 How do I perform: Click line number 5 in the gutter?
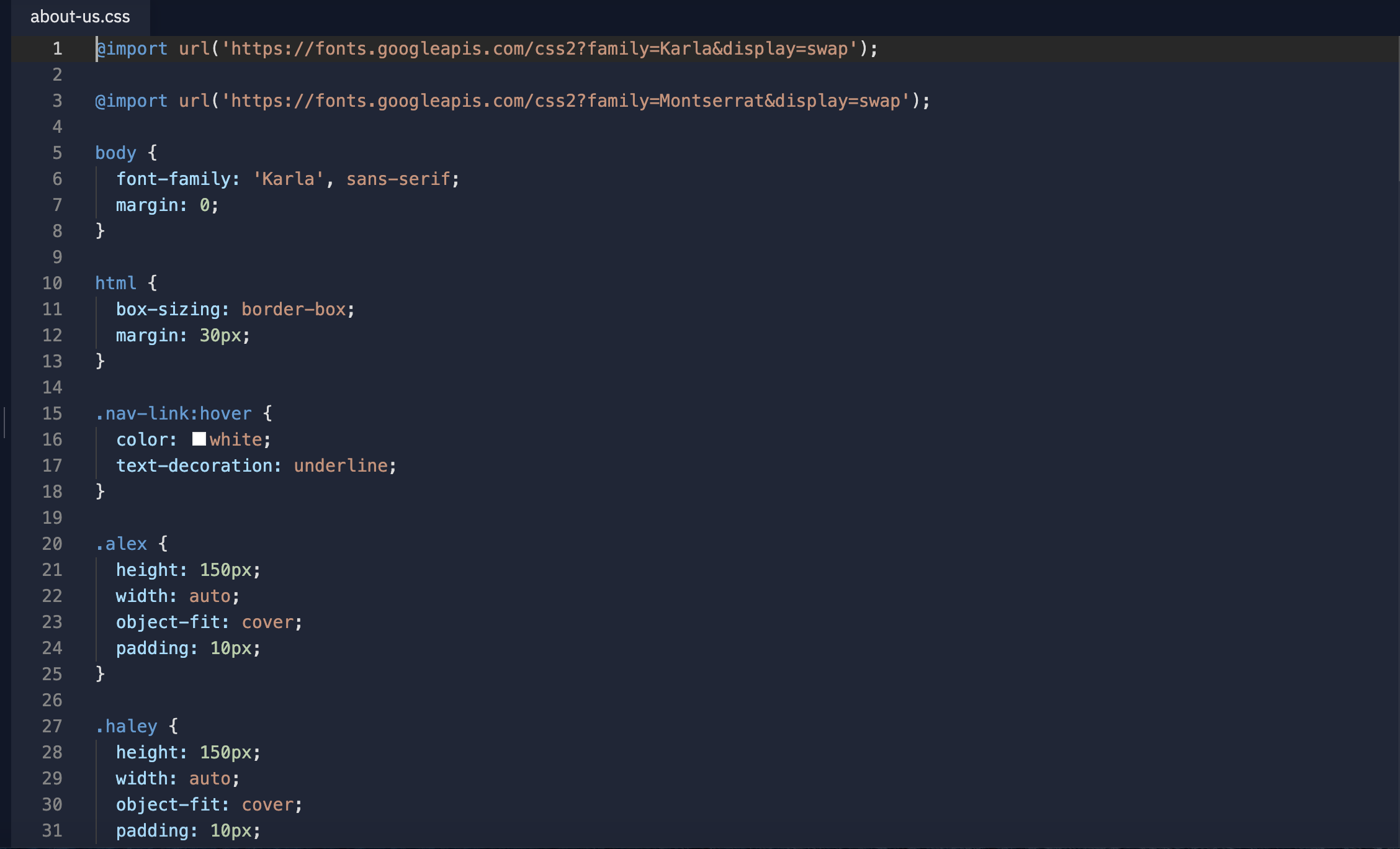click(57, 153)
